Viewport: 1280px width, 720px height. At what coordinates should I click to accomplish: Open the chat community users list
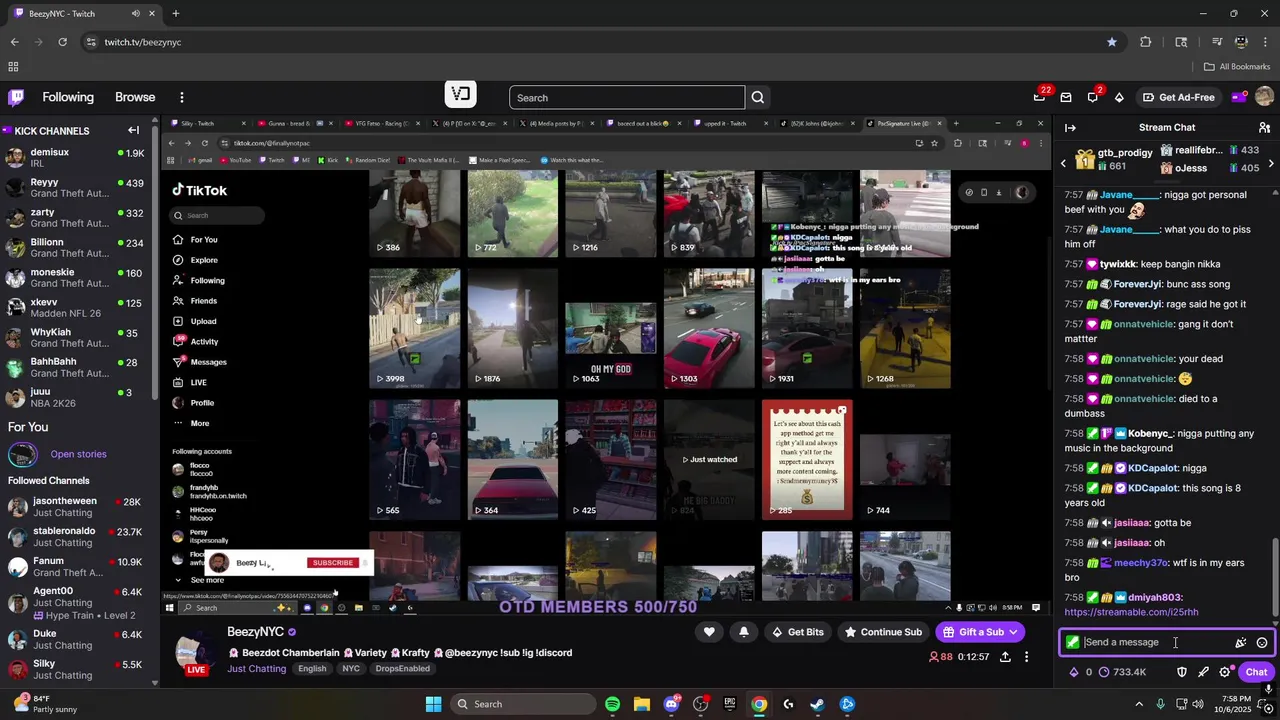click(x=1264, y=128)
